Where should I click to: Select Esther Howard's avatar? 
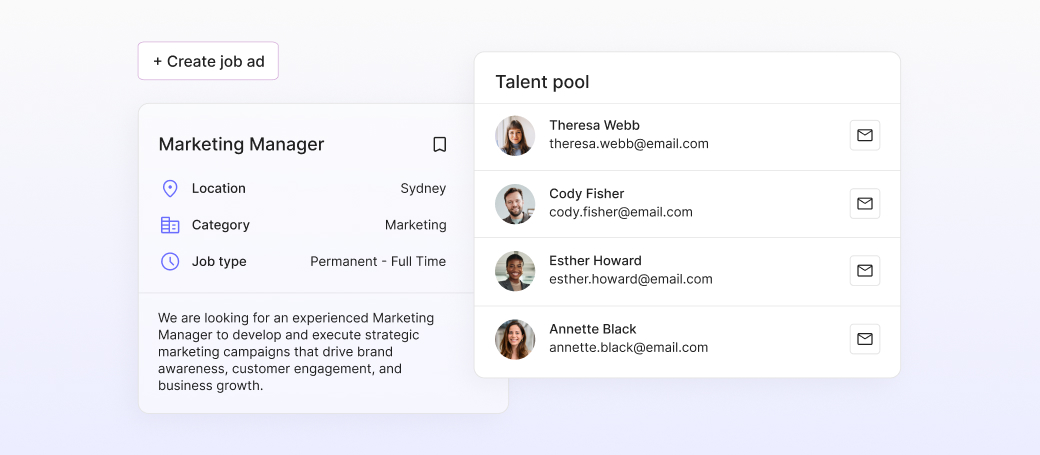515,271
